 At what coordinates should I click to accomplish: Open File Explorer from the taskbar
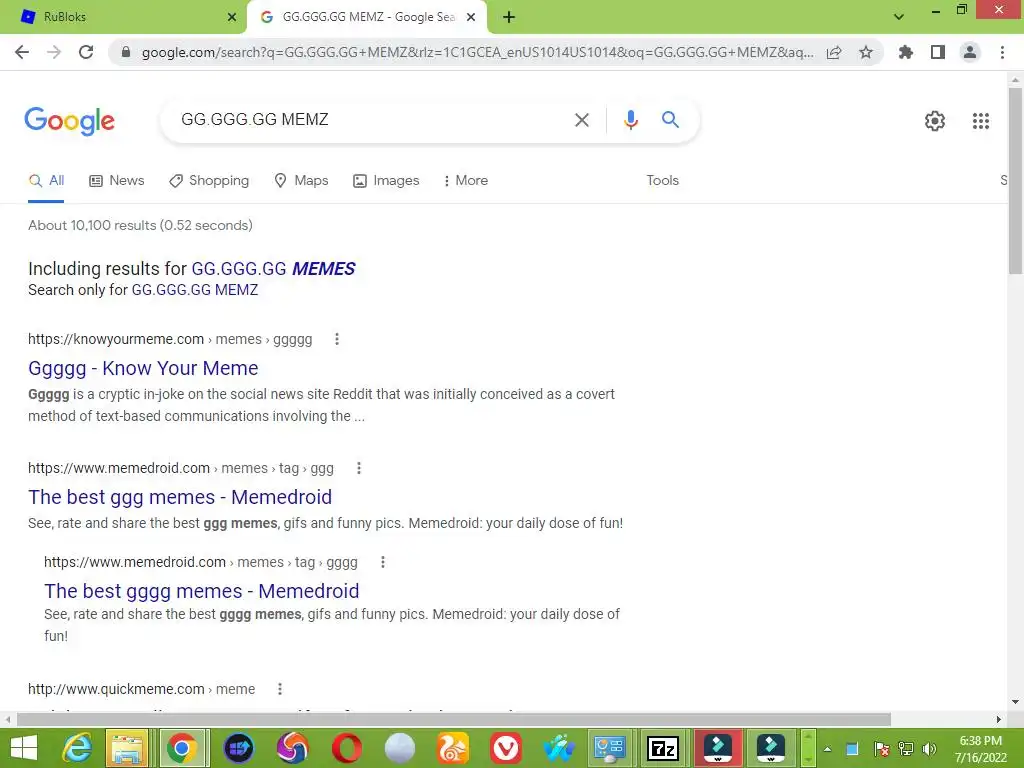128,748
